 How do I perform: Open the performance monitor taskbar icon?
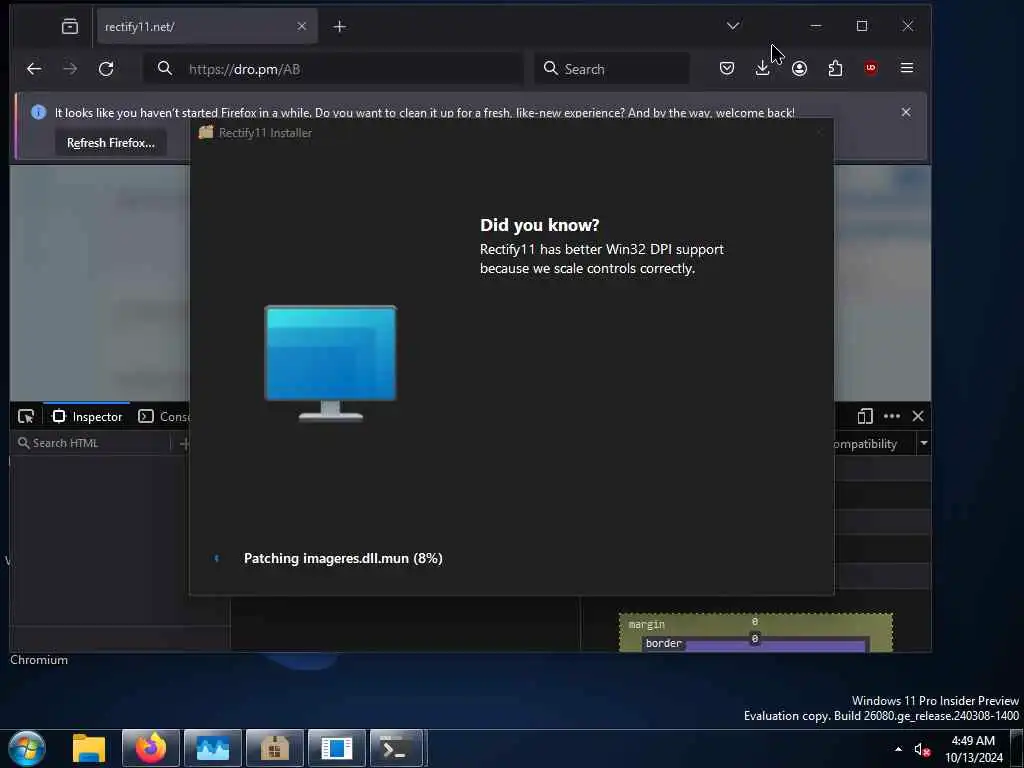pyautogui.click(x=213, y=748)
